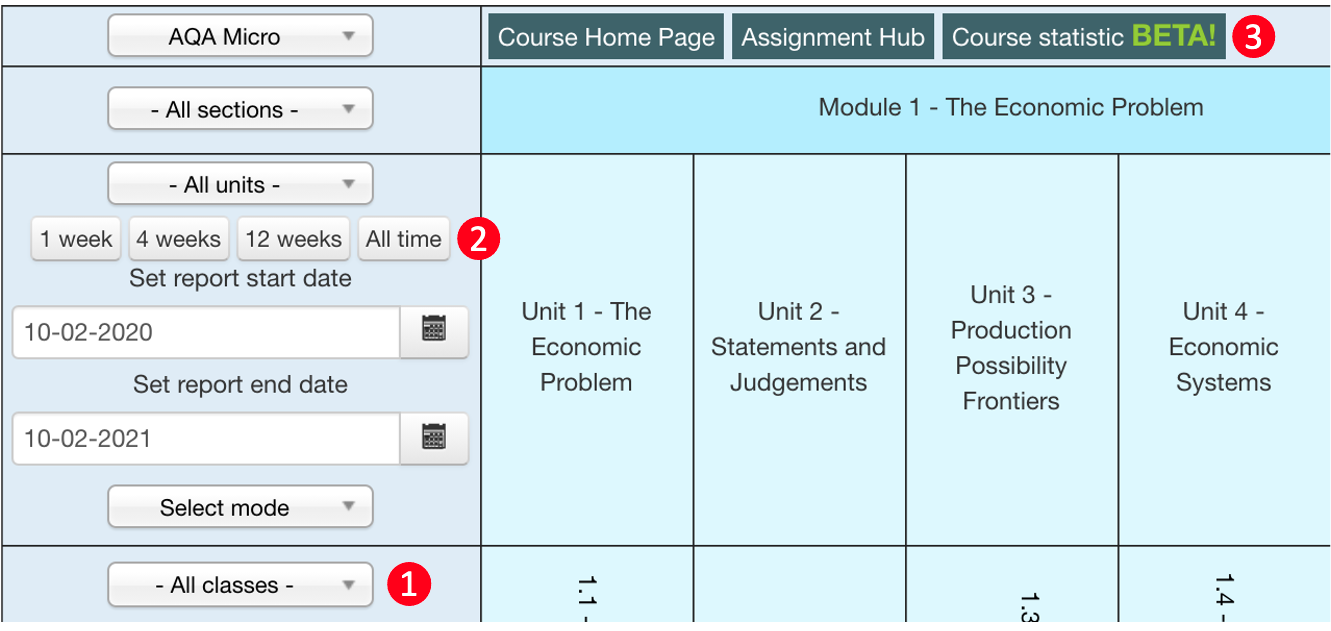Expand the All units dropdown
The width and height of the screenshot is (1331, 631).
[x=240, y=184]
